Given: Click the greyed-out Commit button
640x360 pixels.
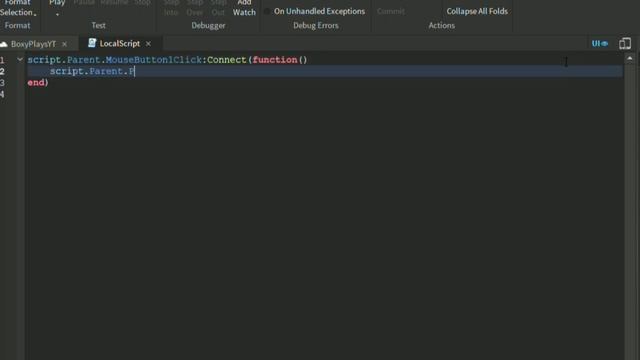Looking at the screenshot, I should click(x=391, y=11).
